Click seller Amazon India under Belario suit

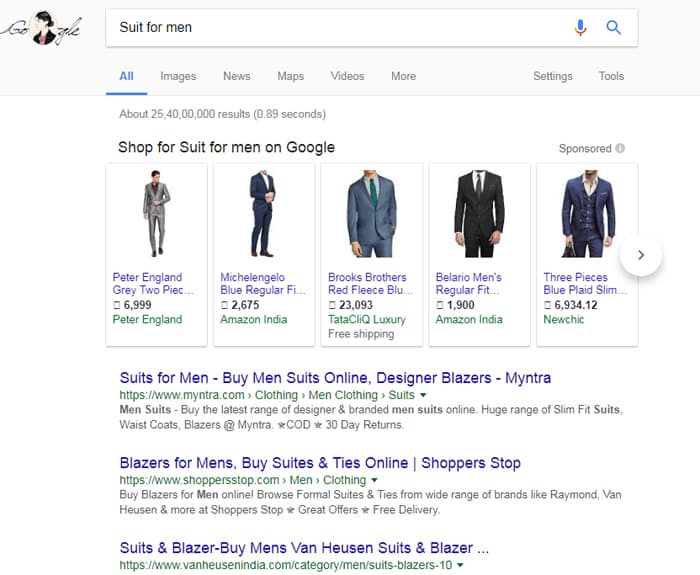[469, 320]
